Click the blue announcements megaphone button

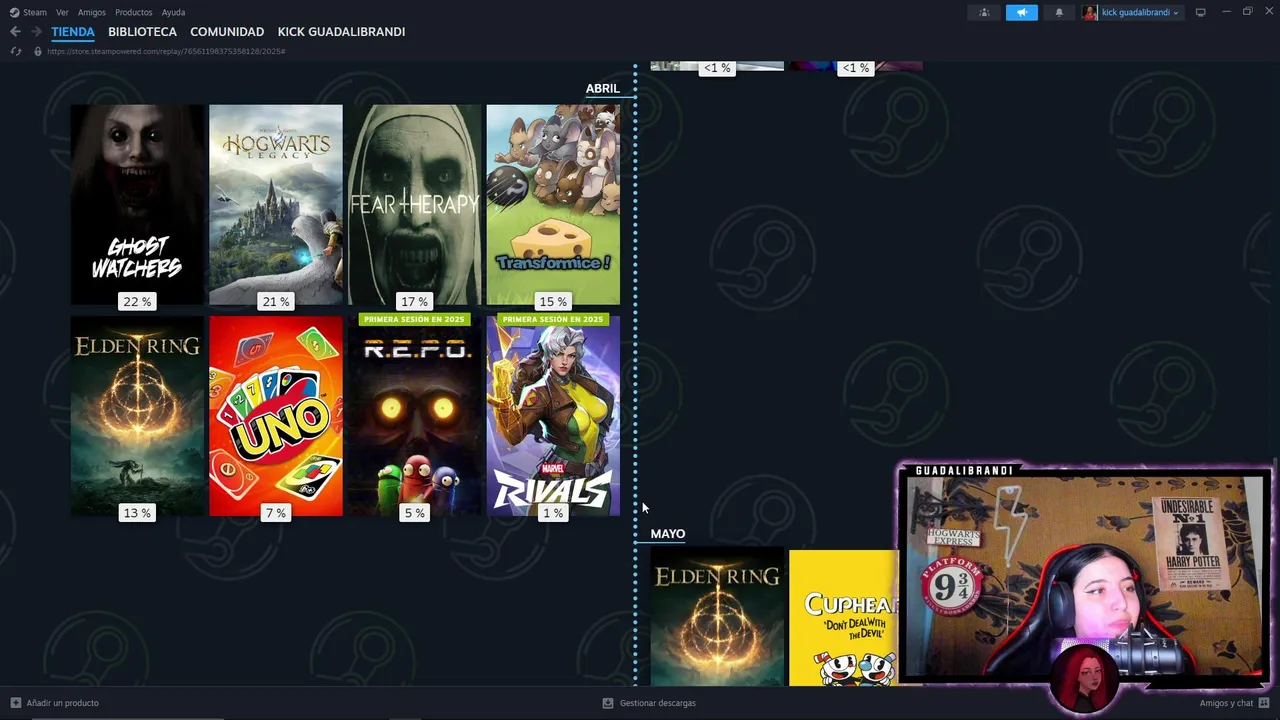[1021, 12]
